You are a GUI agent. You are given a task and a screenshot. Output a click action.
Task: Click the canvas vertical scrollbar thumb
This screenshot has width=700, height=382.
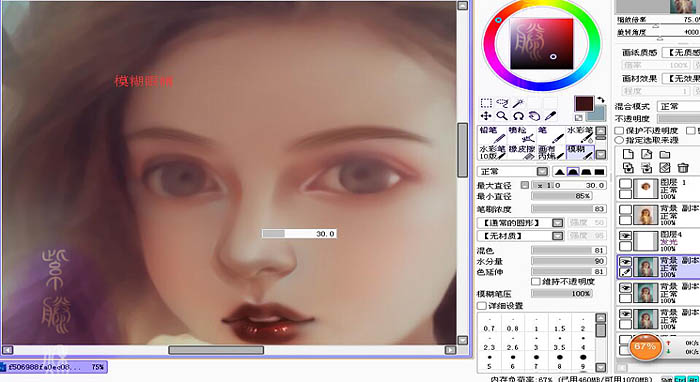point(462,149)
